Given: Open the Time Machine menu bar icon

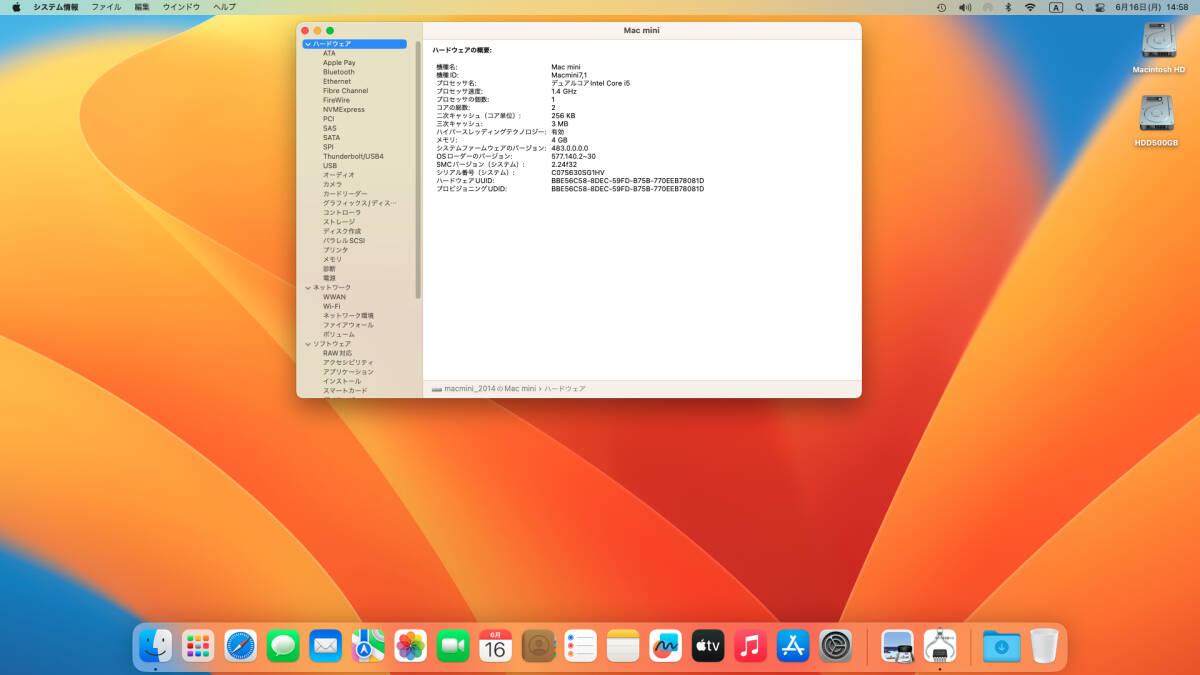Looking at the screenshot, I should [x=941, y=7].
